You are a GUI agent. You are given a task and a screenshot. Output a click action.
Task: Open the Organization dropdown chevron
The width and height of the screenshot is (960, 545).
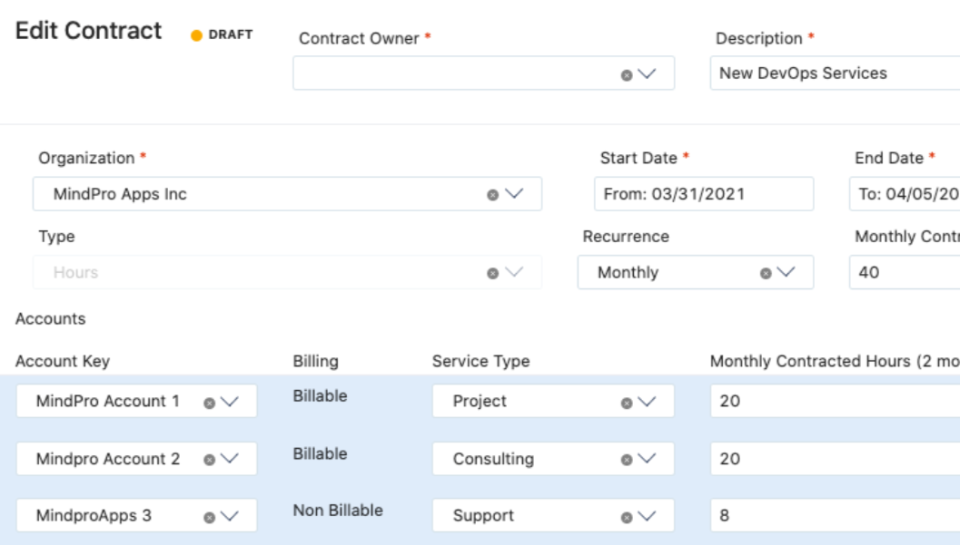(x=514, y=194)
